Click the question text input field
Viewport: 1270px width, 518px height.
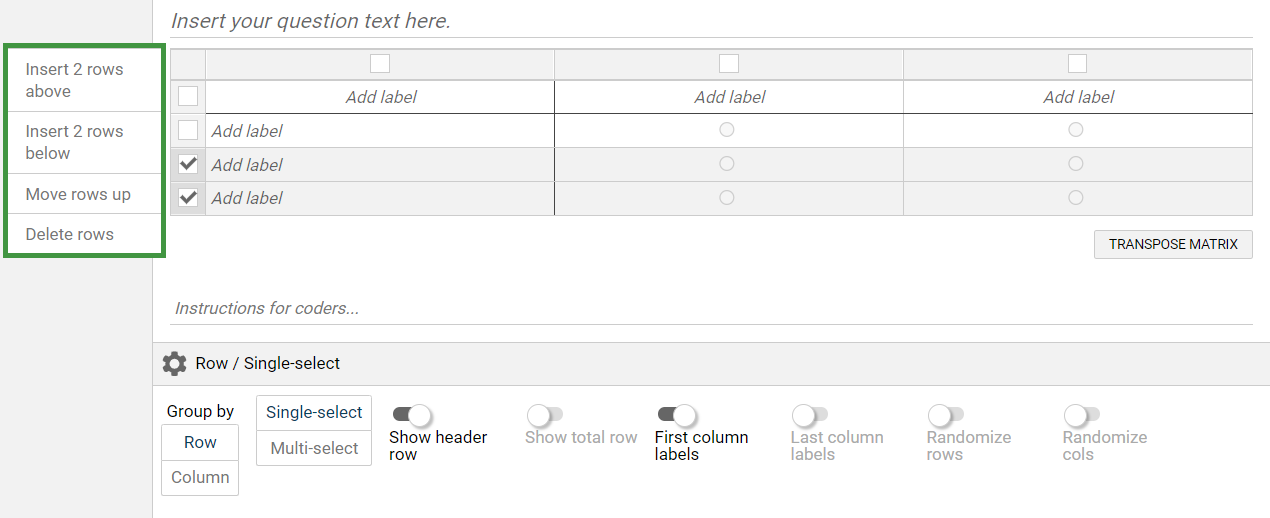click(700, 21)
